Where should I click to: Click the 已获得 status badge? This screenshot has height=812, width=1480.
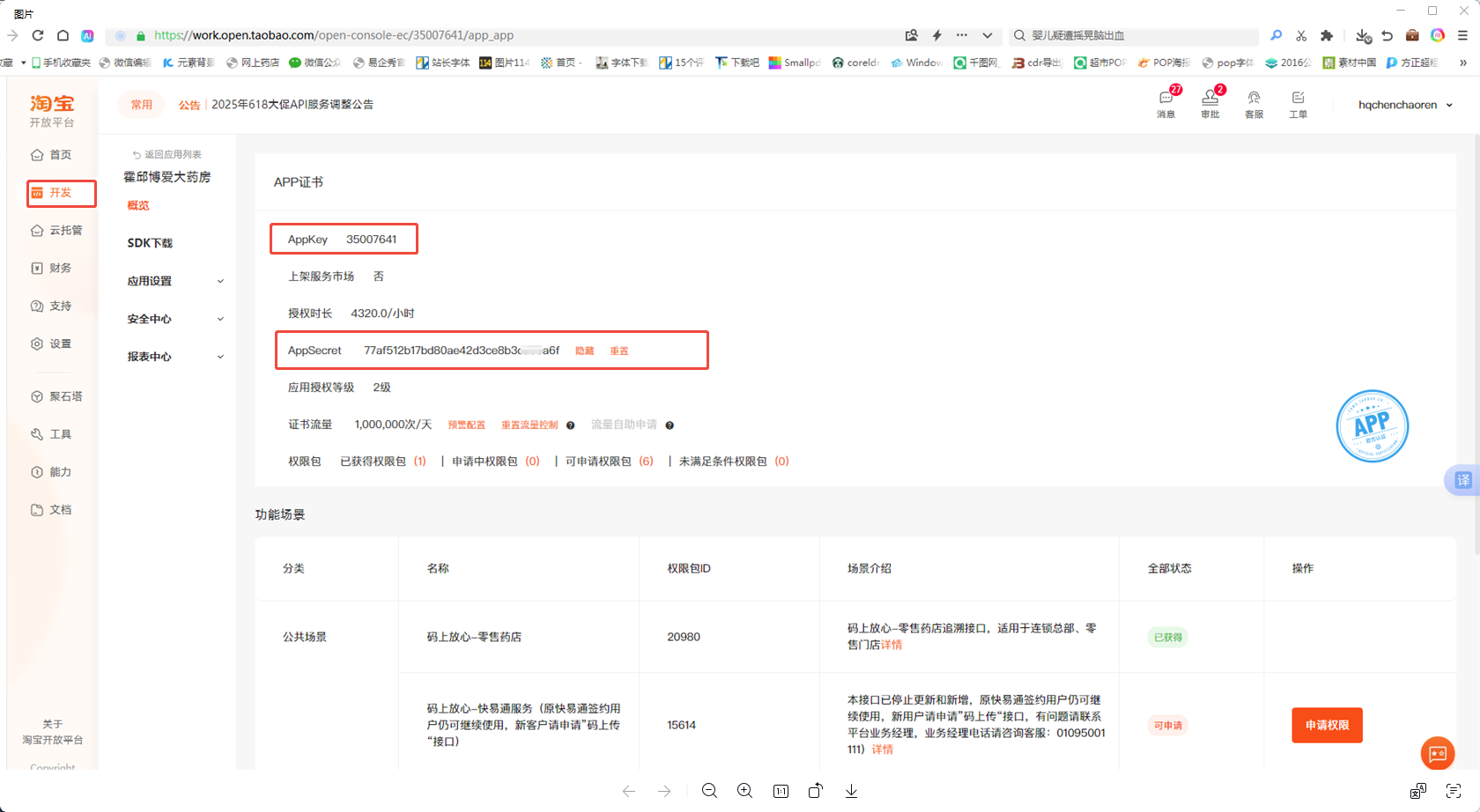[1168, 638]
